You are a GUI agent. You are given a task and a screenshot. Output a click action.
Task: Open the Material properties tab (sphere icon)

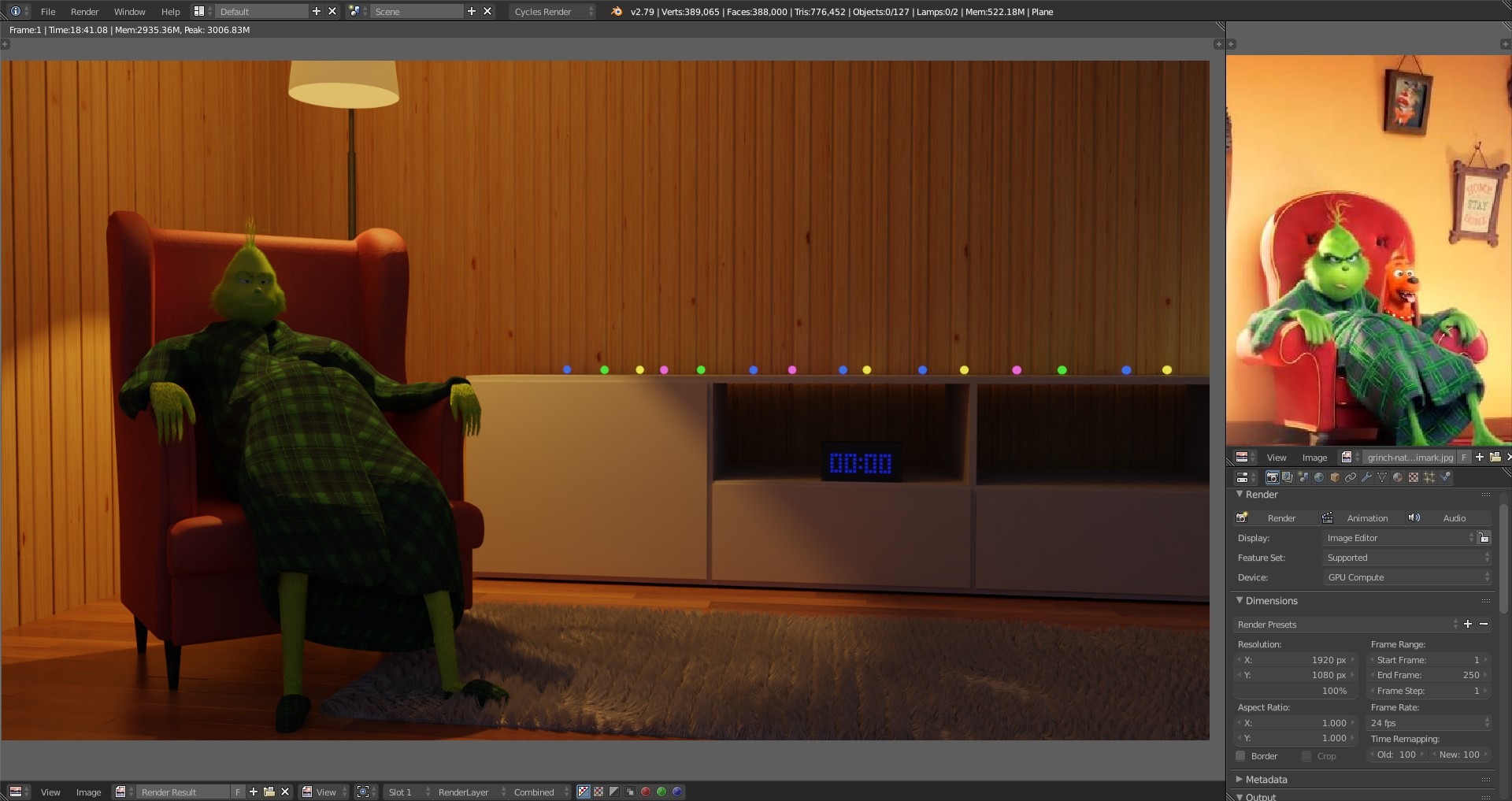(x=1398, y=477)
